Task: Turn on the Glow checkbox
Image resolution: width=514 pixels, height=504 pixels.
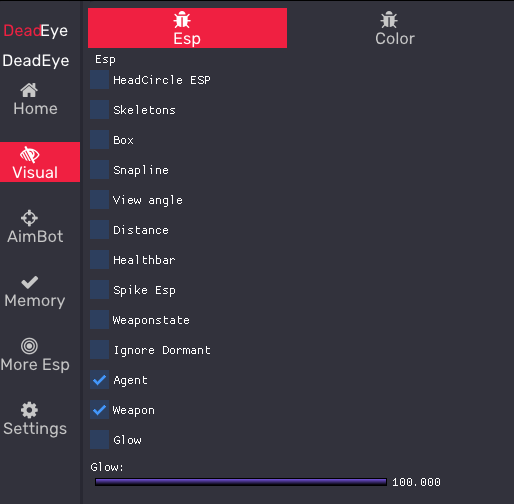Action: (x=99, y=440)
